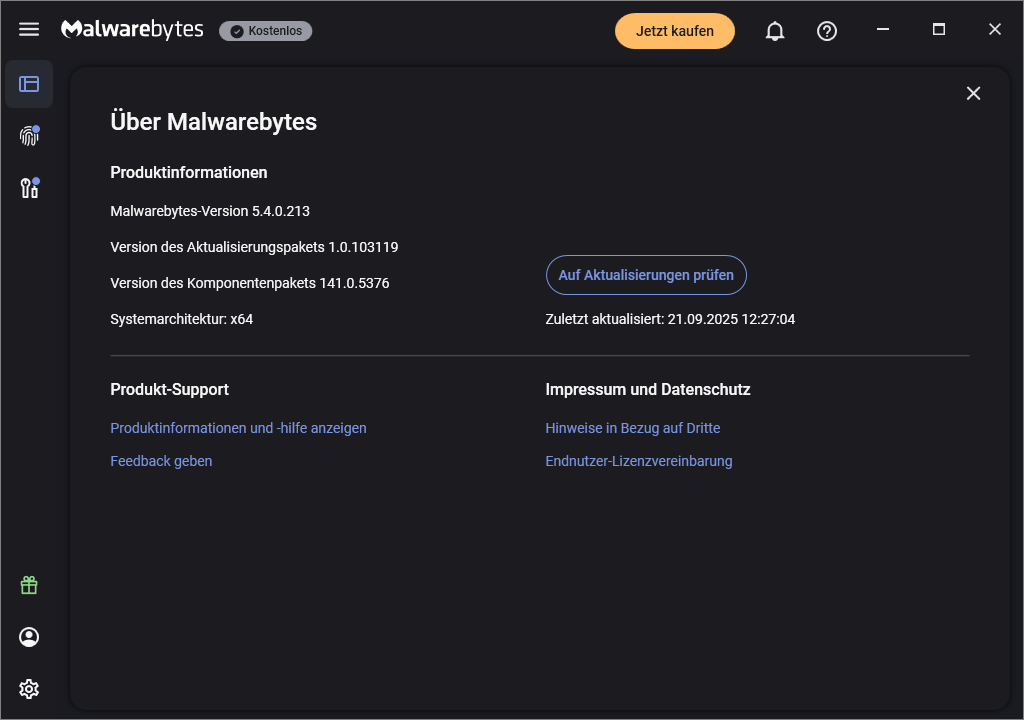Screen dimensions: 1024x720
Task: Click the green gift icon
Action: click(x=29, y=585)
